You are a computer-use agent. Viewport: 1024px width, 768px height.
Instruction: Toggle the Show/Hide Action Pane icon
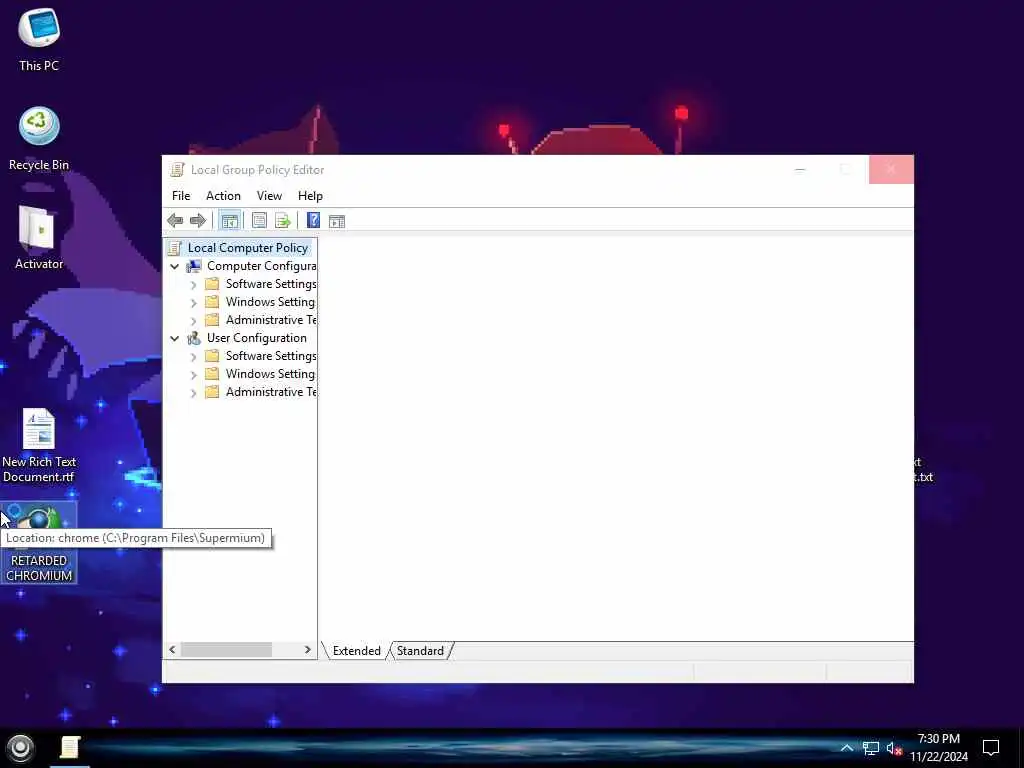[x=337, y=221]
